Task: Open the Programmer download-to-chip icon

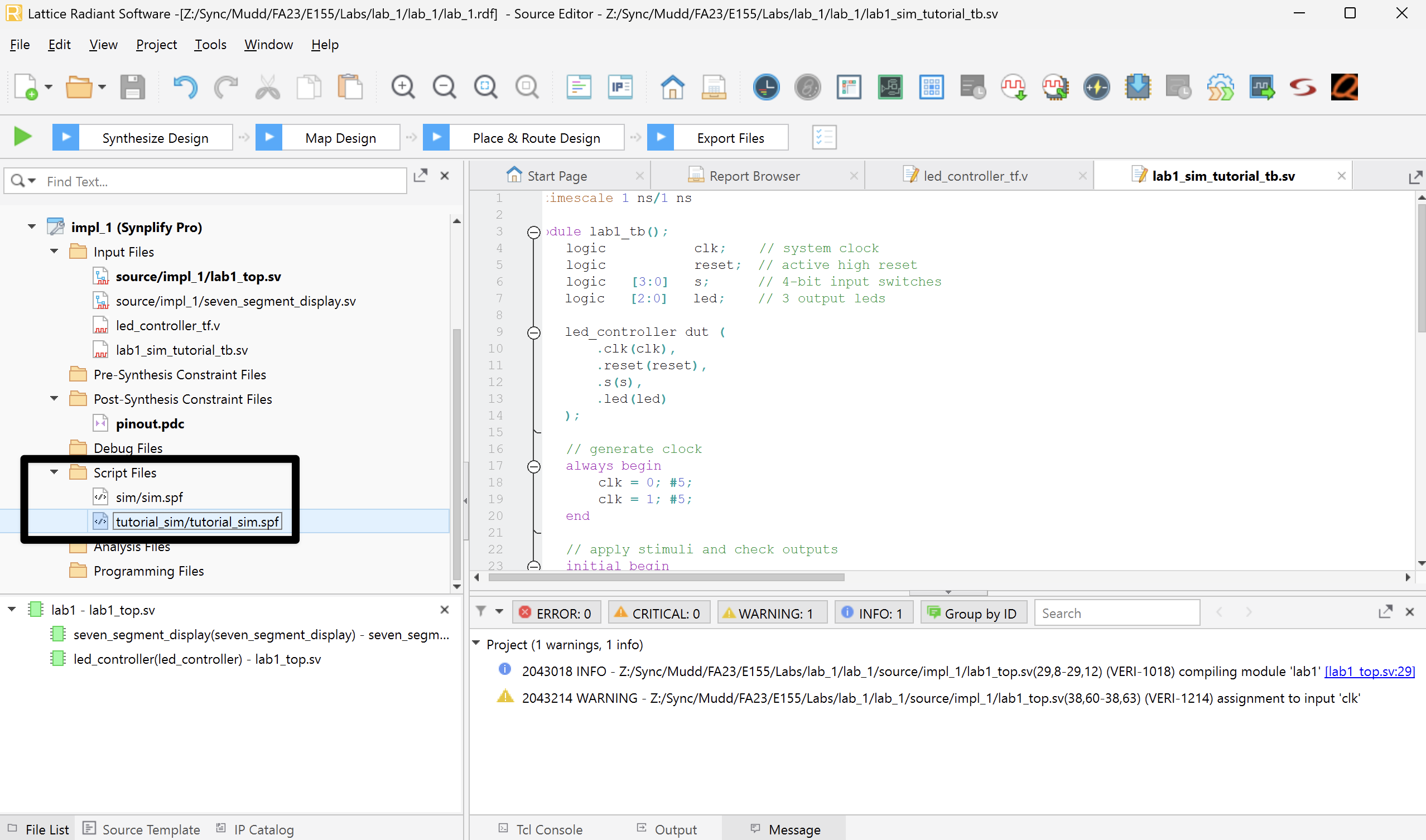Action: click(1138, 87)
